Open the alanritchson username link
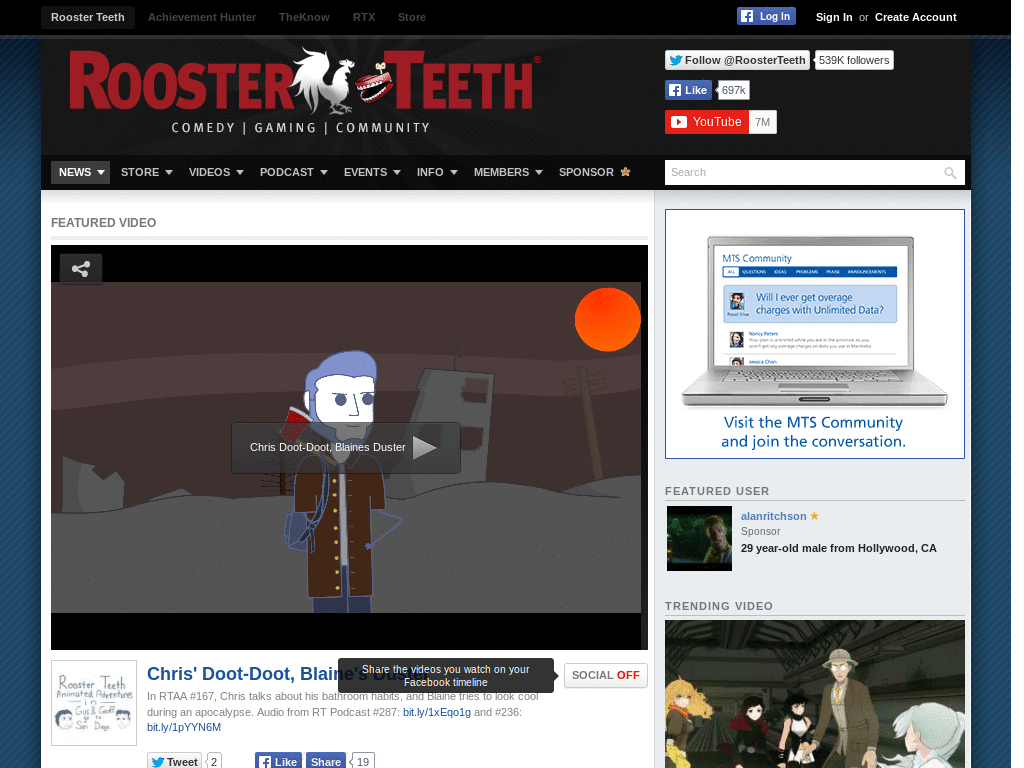1024x768 pixels. pyautogui.click(x=773, y=516)
